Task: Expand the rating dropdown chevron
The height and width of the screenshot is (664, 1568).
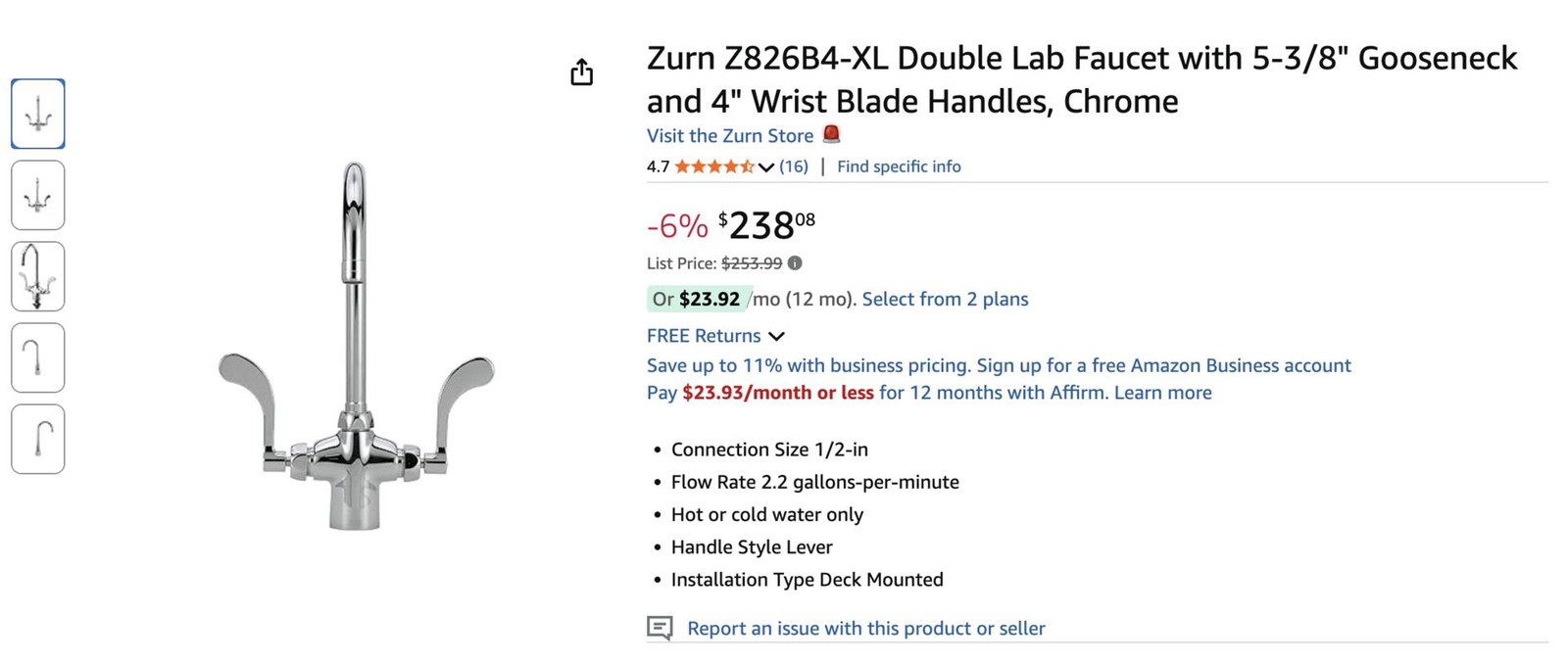Action: [x=766, y=167]
